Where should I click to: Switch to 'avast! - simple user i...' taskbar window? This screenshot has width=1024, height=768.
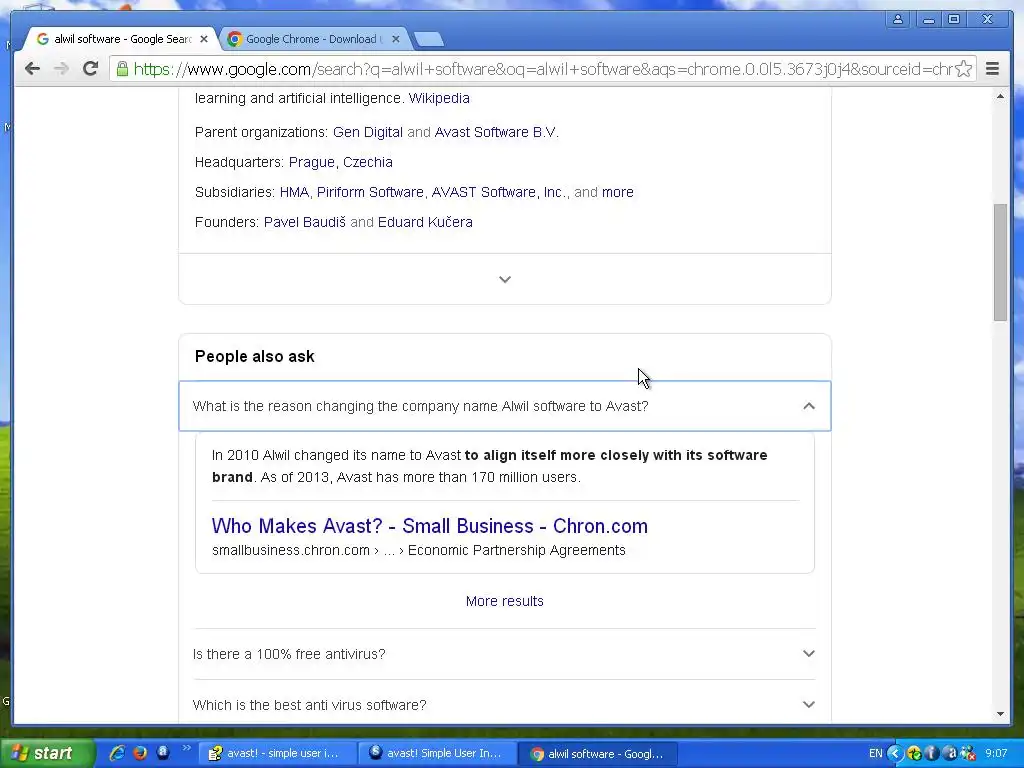click(276, 754)
